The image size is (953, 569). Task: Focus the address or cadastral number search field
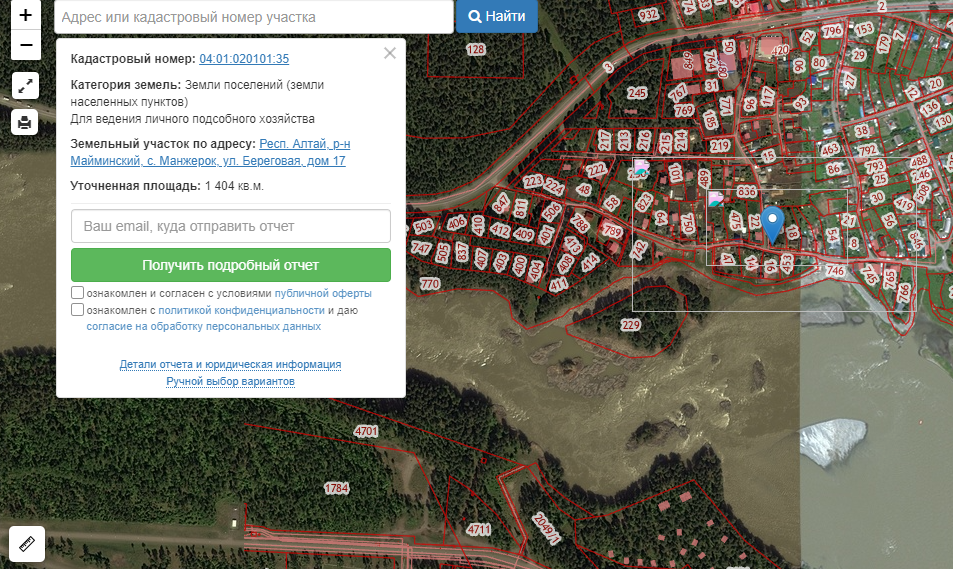coord(254,17)
